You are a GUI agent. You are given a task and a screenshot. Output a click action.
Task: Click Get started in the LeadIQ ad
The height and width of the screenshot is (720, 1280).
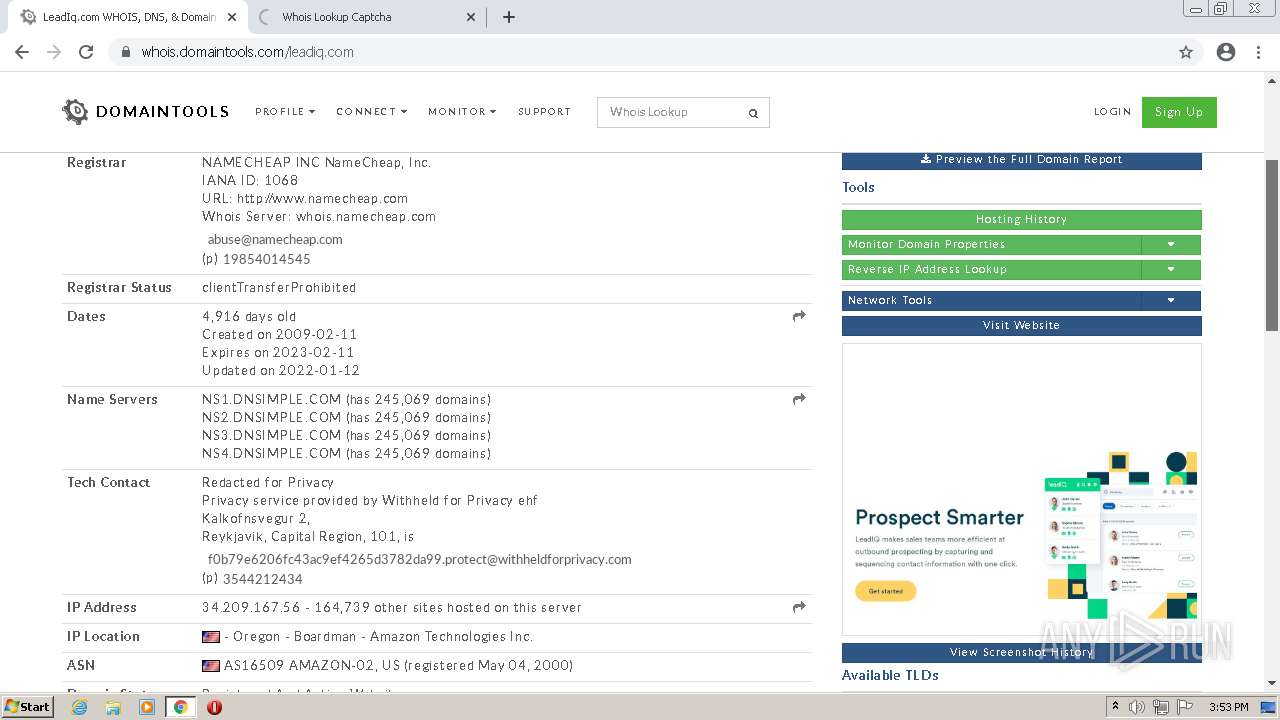[x=885, y=591]
